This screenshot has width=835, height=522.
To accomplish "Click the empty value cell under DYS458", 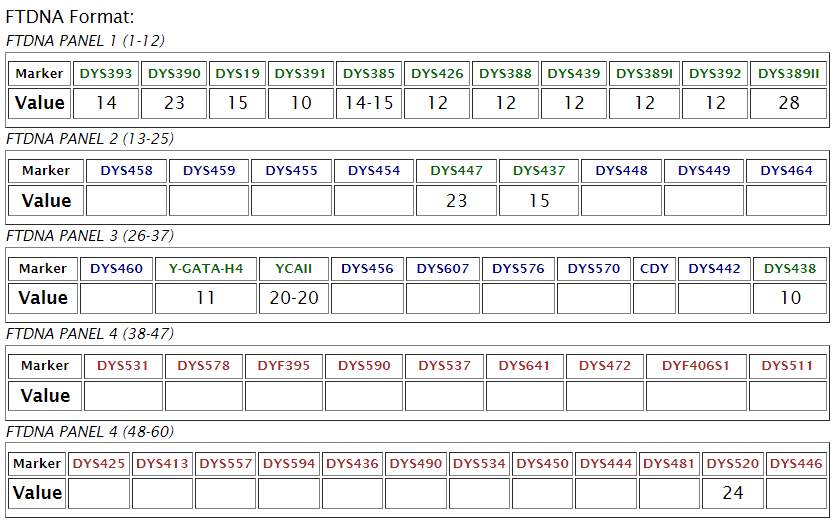I will click(x=126, y=201).
